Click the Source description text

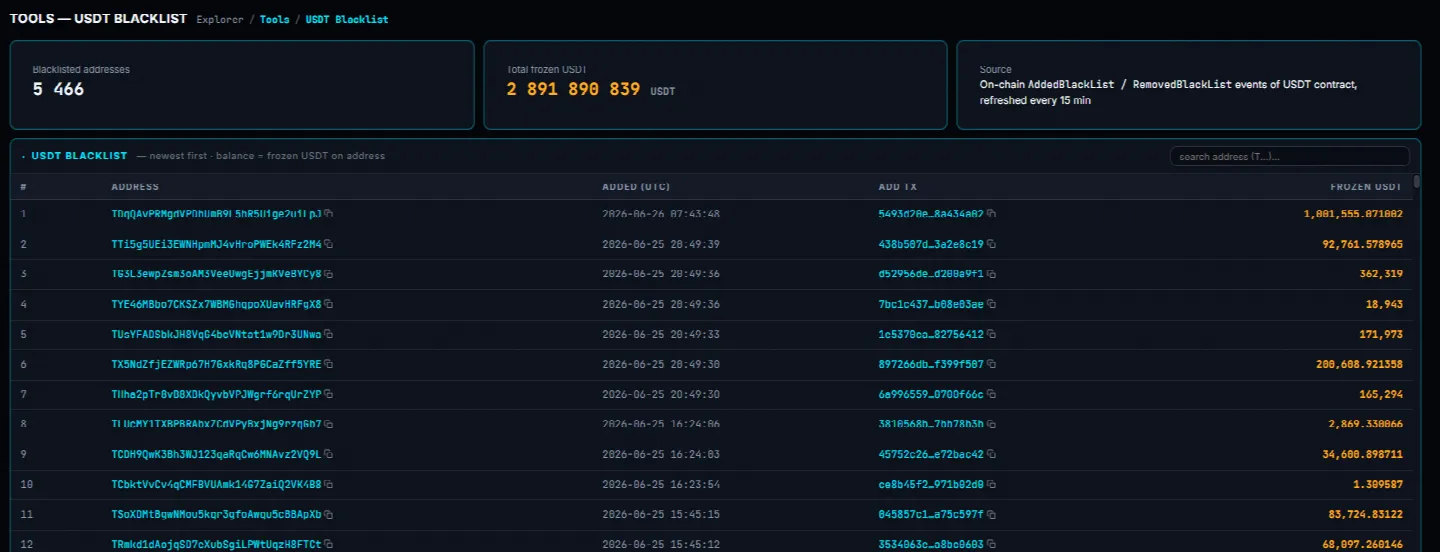pos(1168,93)
